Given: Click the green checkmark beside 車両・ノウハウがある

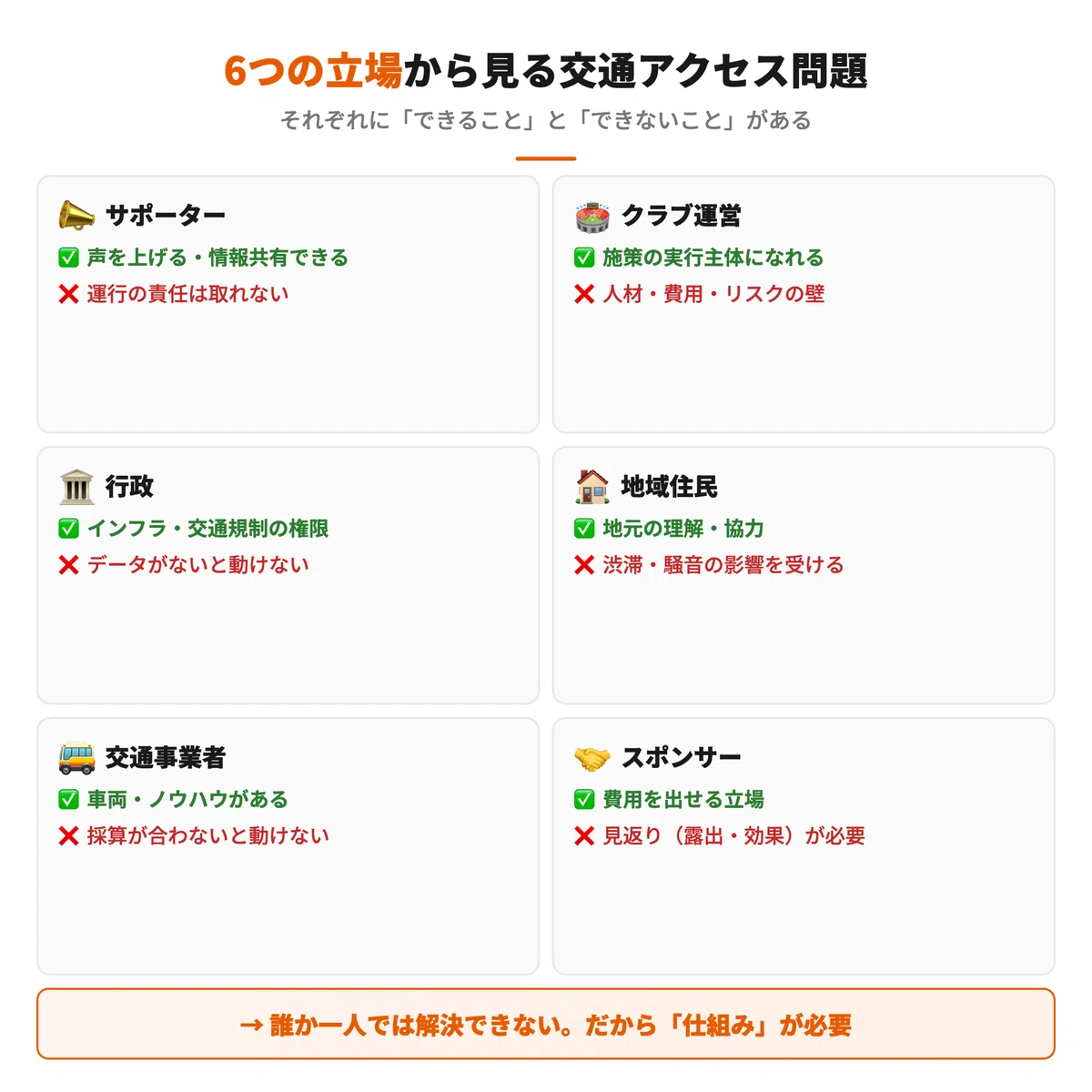Looking at the screenshot, I should pyautogui.click(x=68, y=800).
